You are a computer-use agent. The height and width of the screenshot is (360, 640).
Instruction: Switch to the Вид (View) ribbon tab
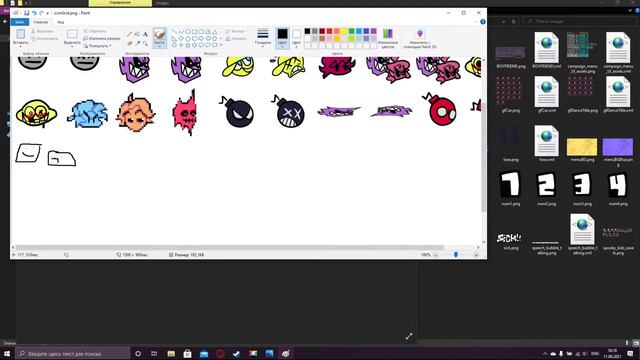pos(60,22)
